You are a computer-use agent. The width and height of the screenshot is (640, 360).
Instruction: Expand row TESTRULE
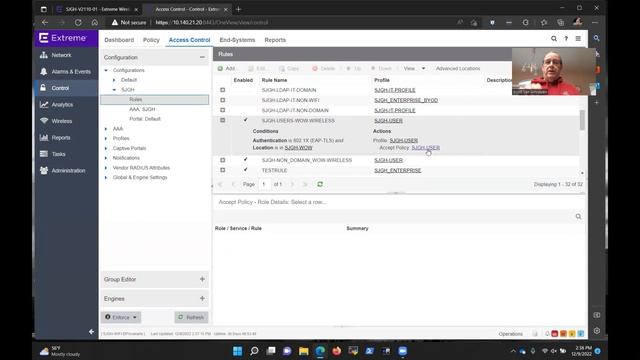(222, 170)
